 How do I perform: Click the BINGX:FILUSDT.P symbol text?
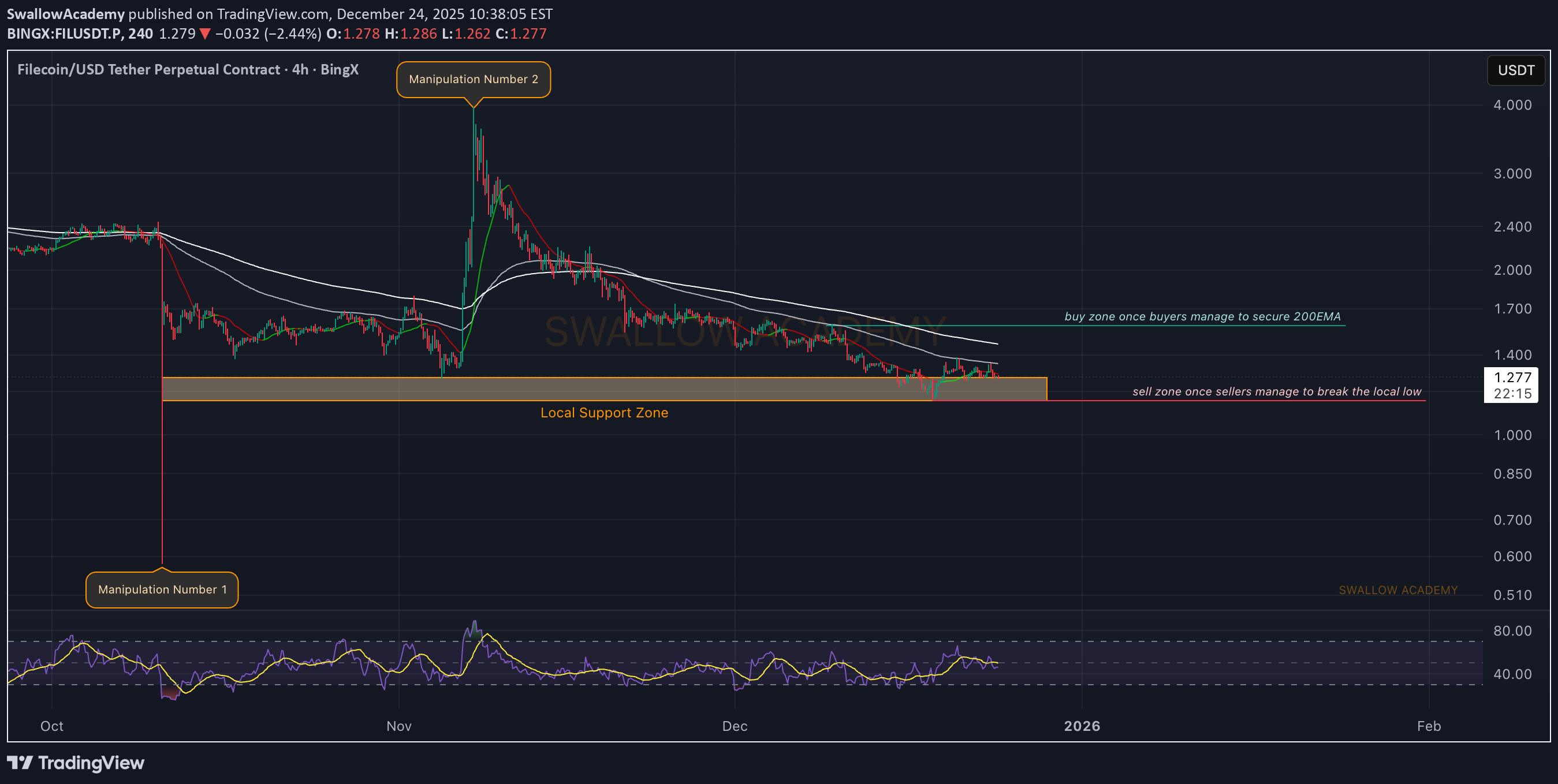tap(65, 34)
